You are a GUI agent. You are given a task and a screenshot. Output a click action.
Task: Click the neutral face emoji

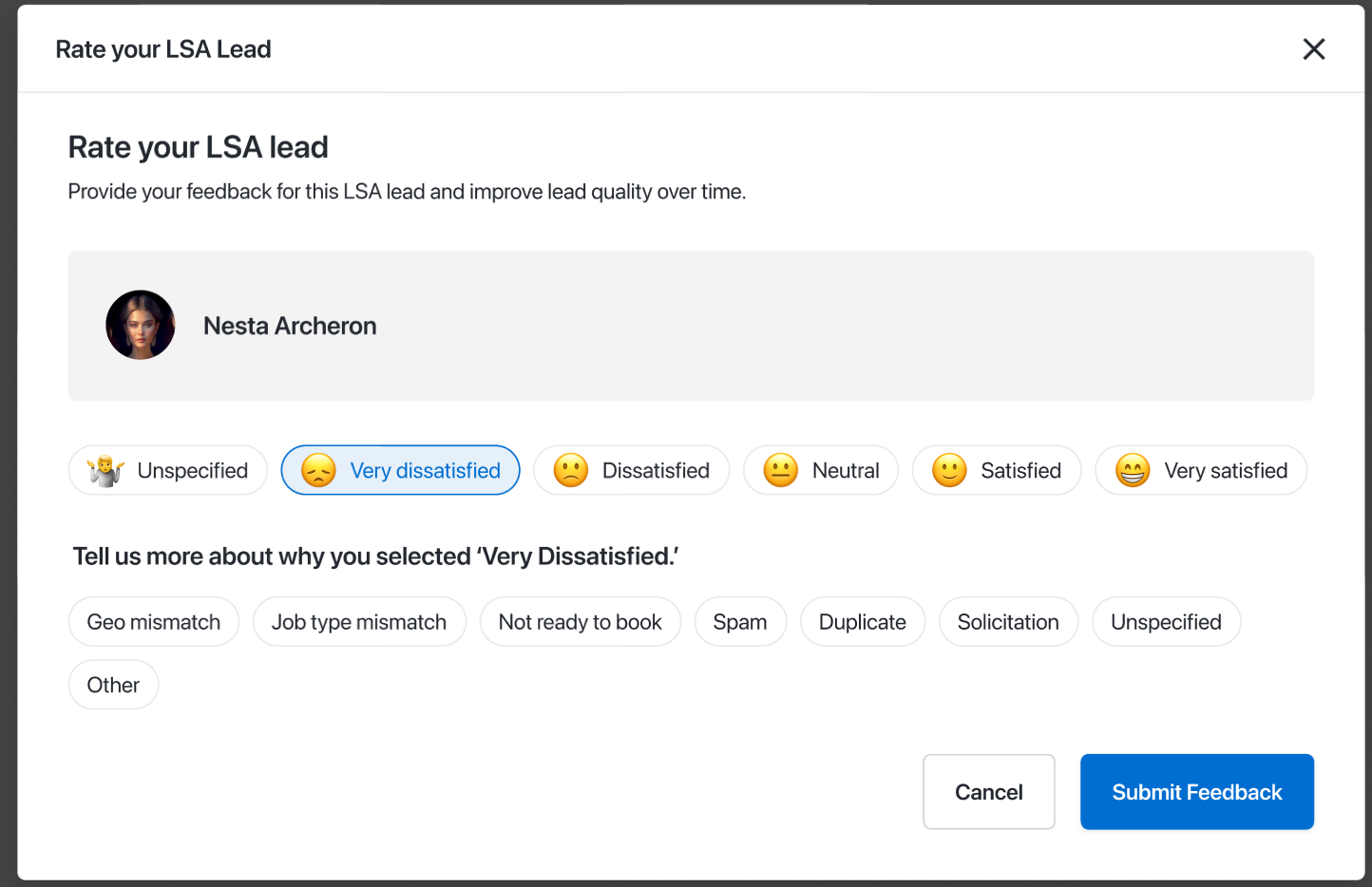(781, 471)
